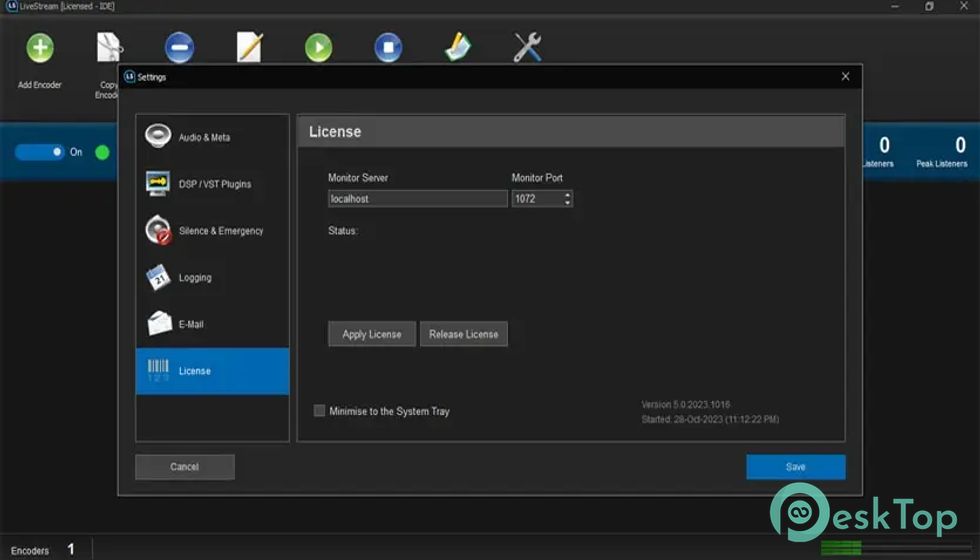
Task: Click the Monitor Port spinner arrows
Action: pos(568,199)
